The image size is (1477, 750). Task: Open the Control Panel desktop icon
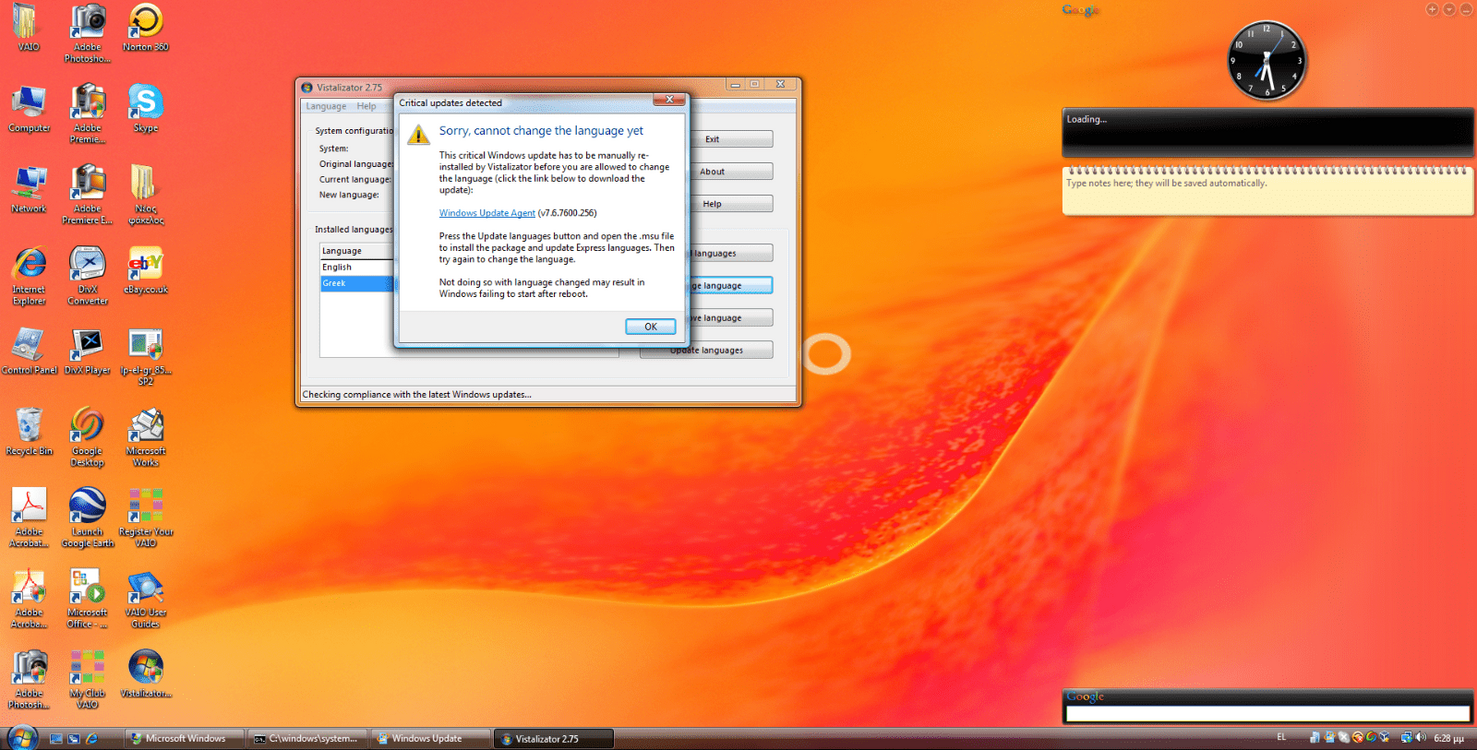point(29,352)
